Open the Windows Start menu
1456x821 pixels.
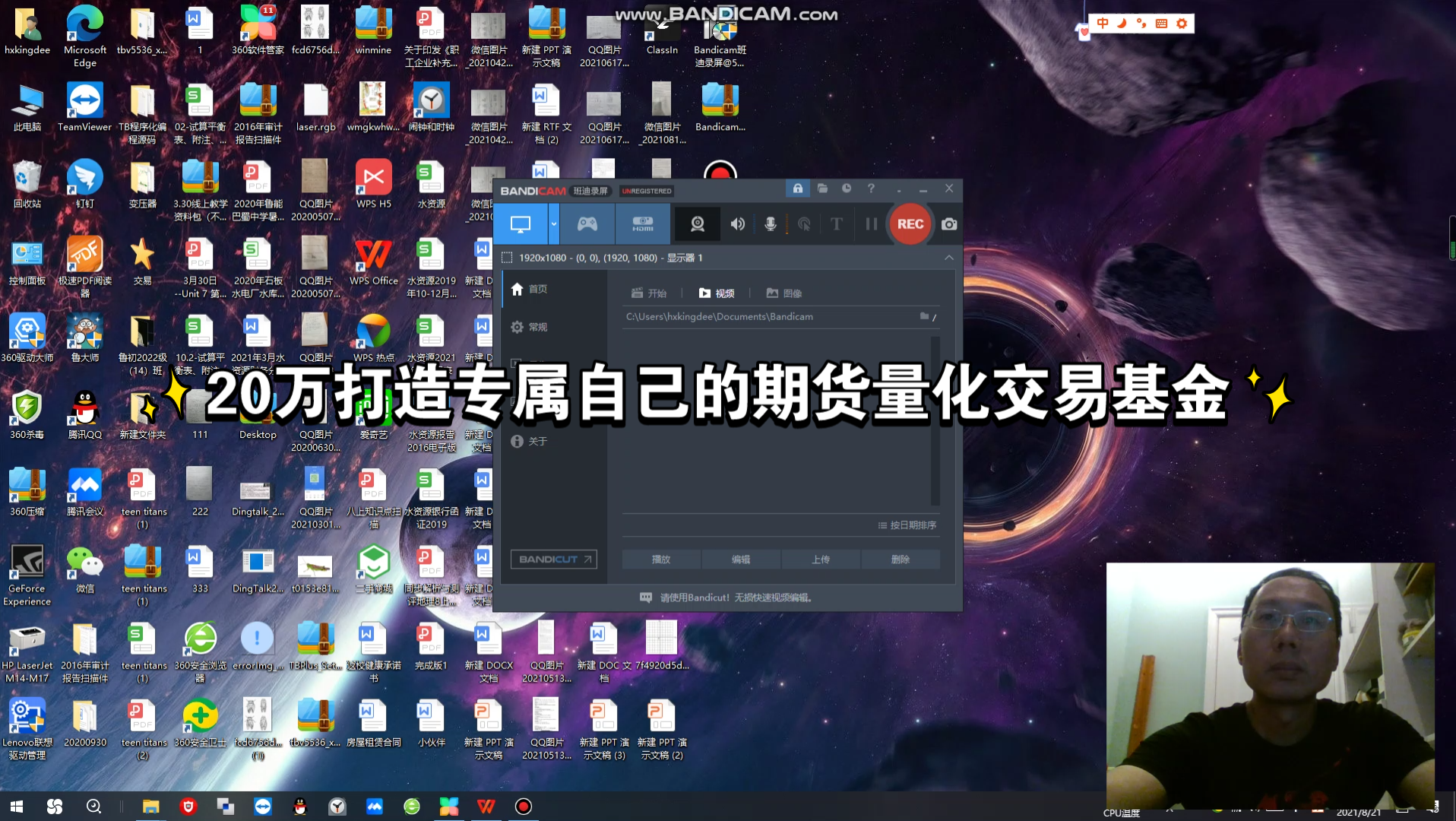[x=17, y=807]
